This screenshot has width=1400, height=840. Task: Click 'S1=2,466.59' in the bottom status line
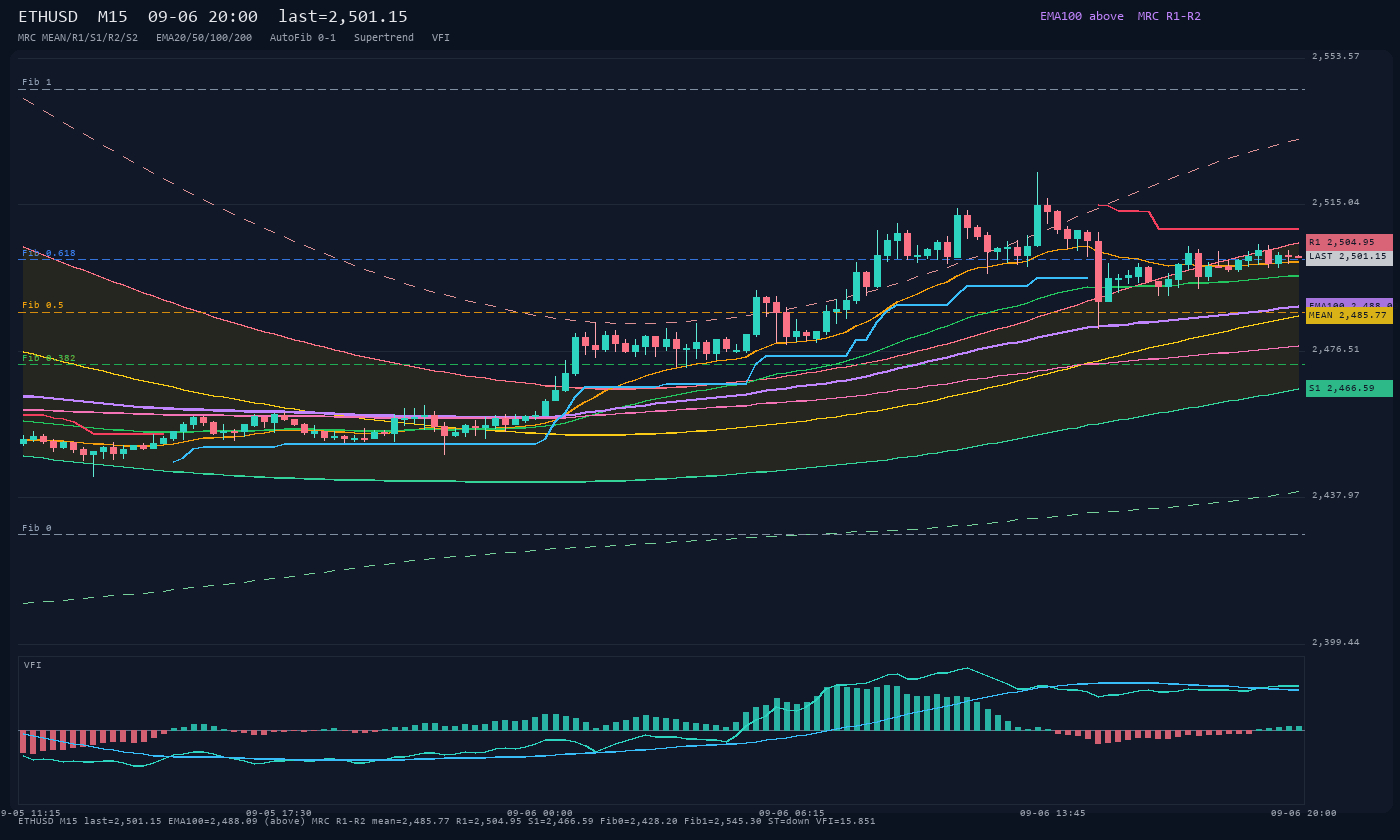pos(561,821)
